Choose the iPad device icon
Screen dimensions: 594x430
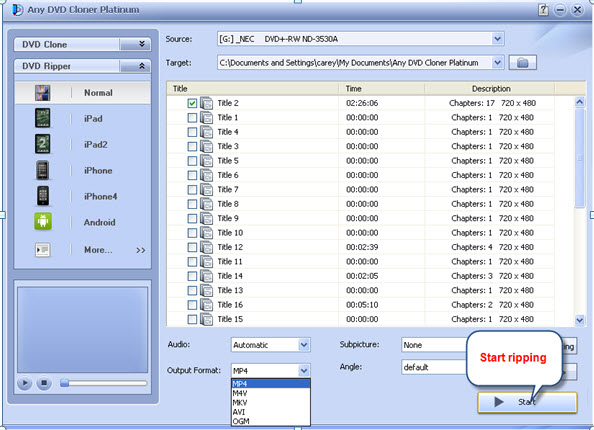42,118
